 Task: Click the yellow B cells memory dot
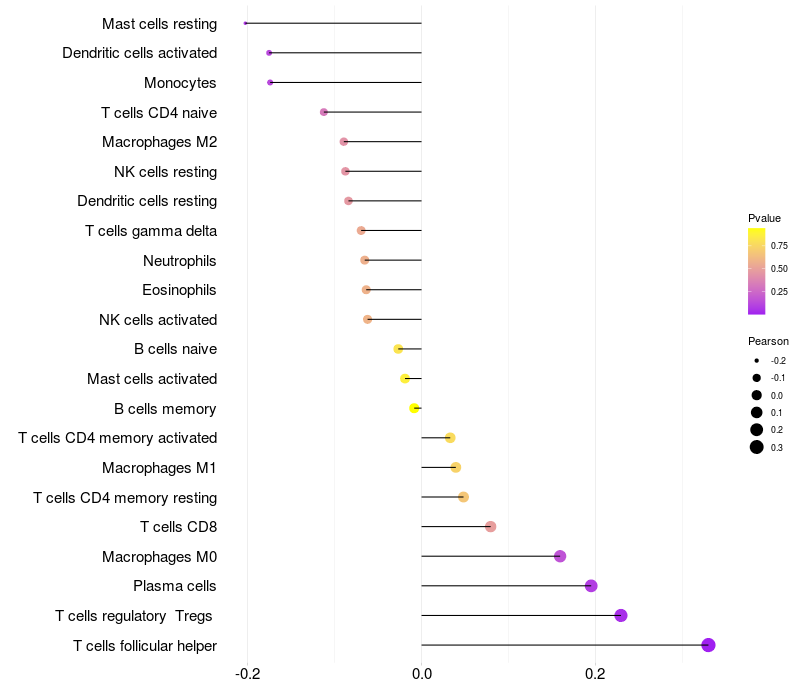click(414, 408)
